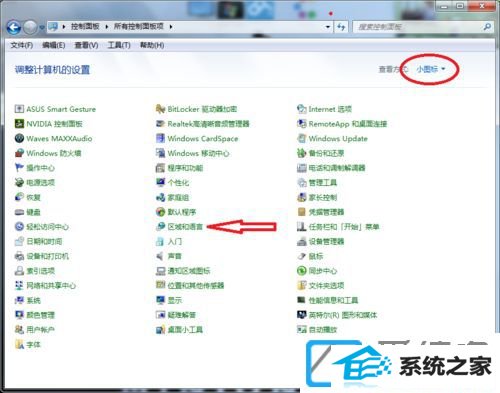
Task: Open the address bar history dropdown arrow
Action: click(328, 27)
